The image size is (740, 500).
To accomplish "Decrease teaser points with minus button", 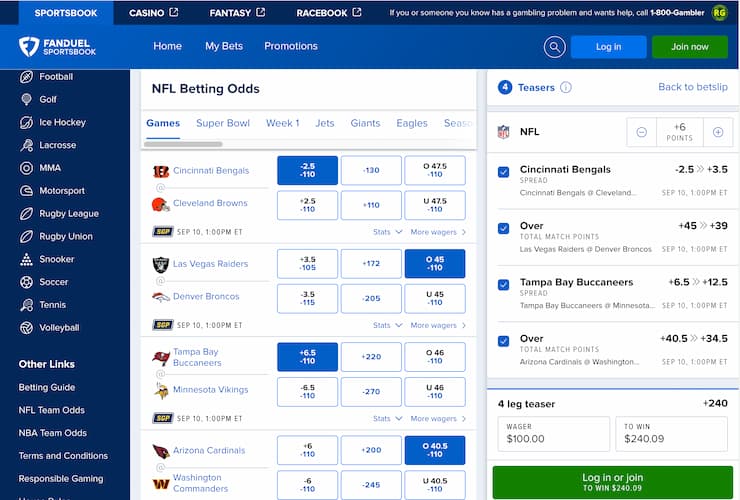I will (x=641, y=132).
